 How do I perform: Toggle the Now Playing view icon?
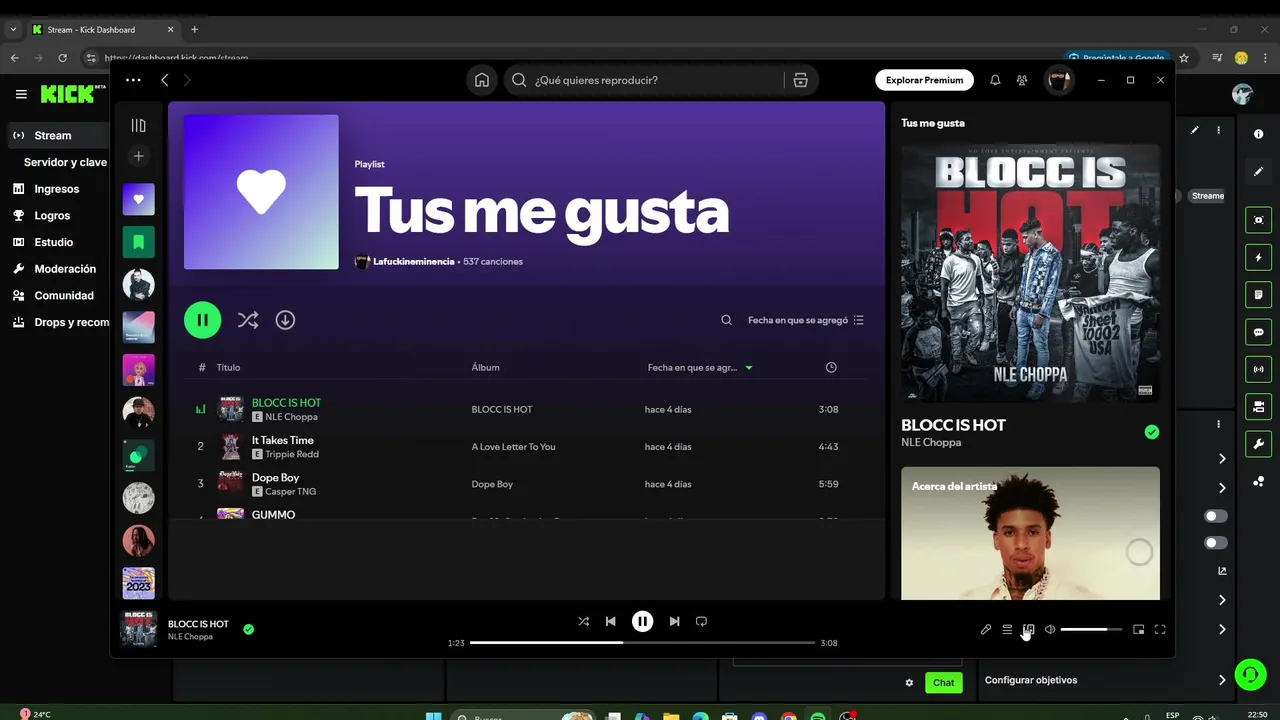pyautogui.click(x=1028, y=629)
